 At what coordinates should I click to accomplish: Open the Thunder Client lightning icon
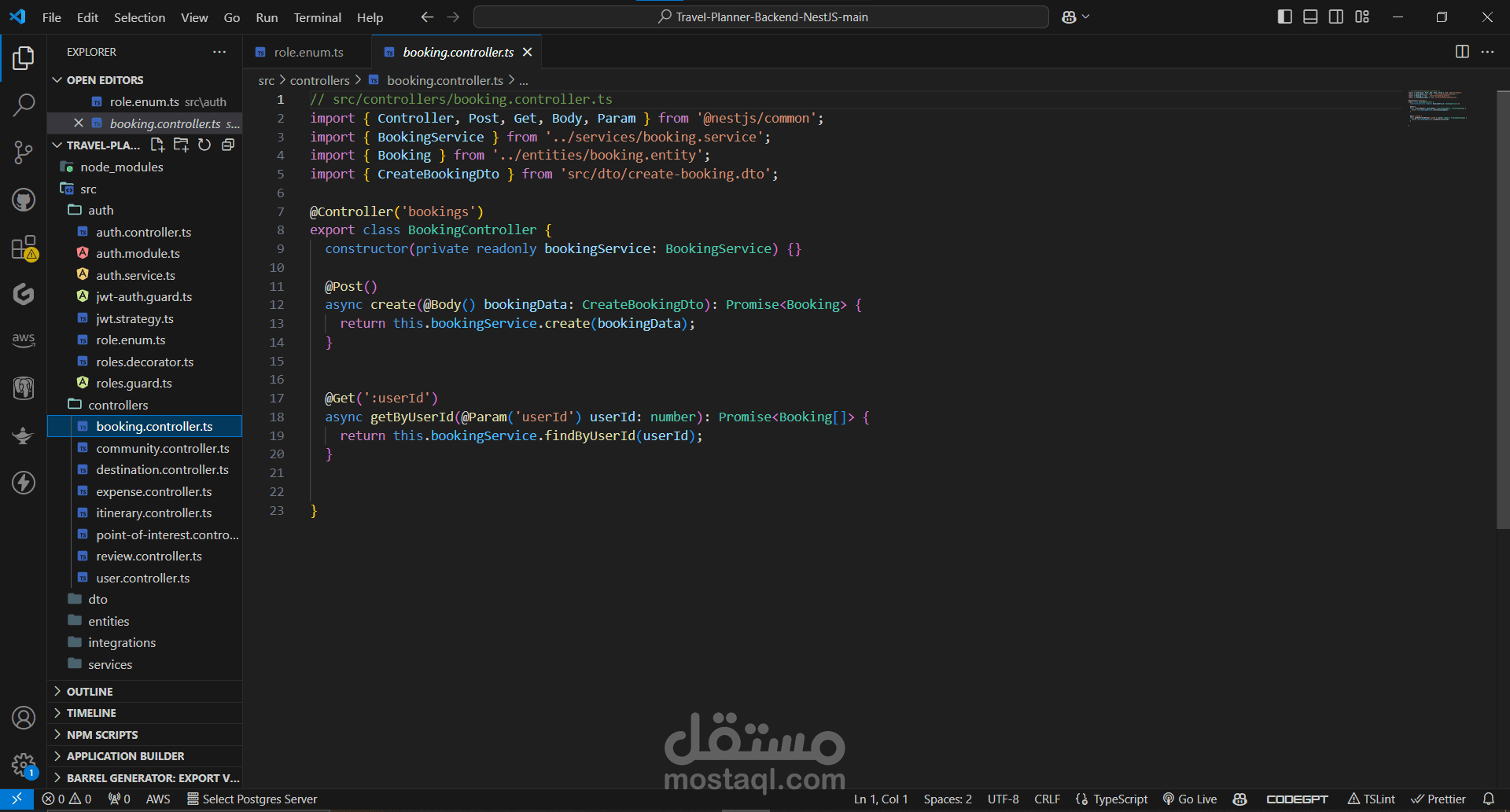pyautogui.click(x=24, y=482)
